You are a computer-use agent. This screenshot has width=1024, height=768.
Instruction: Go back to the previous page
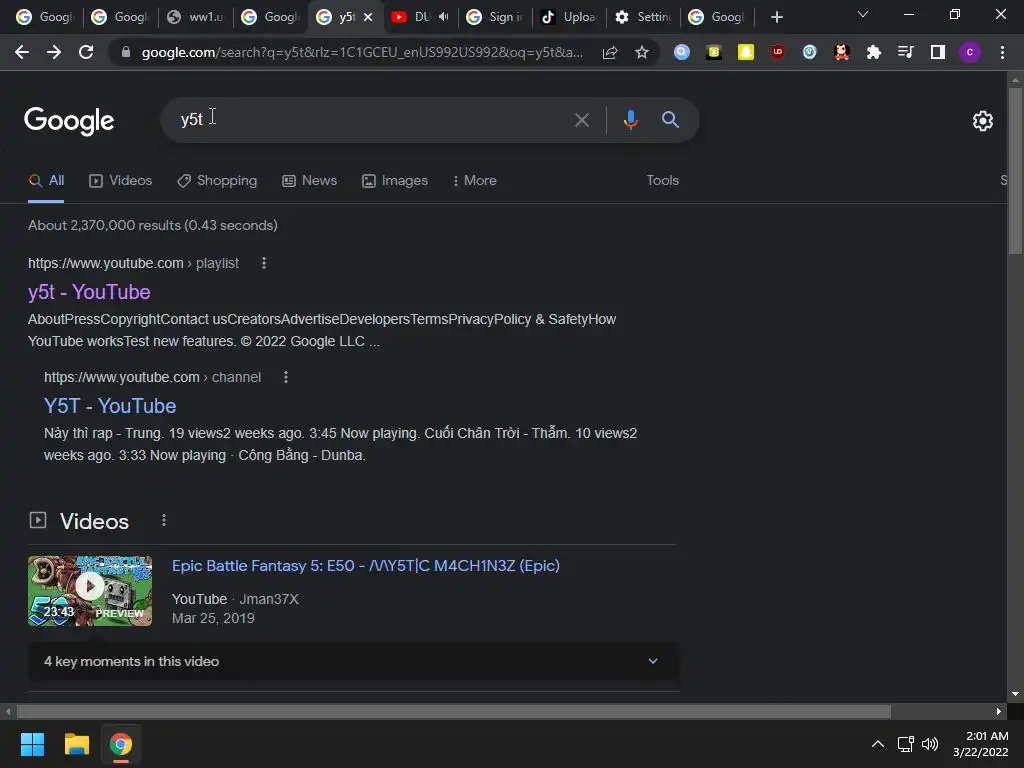point(22,52)
